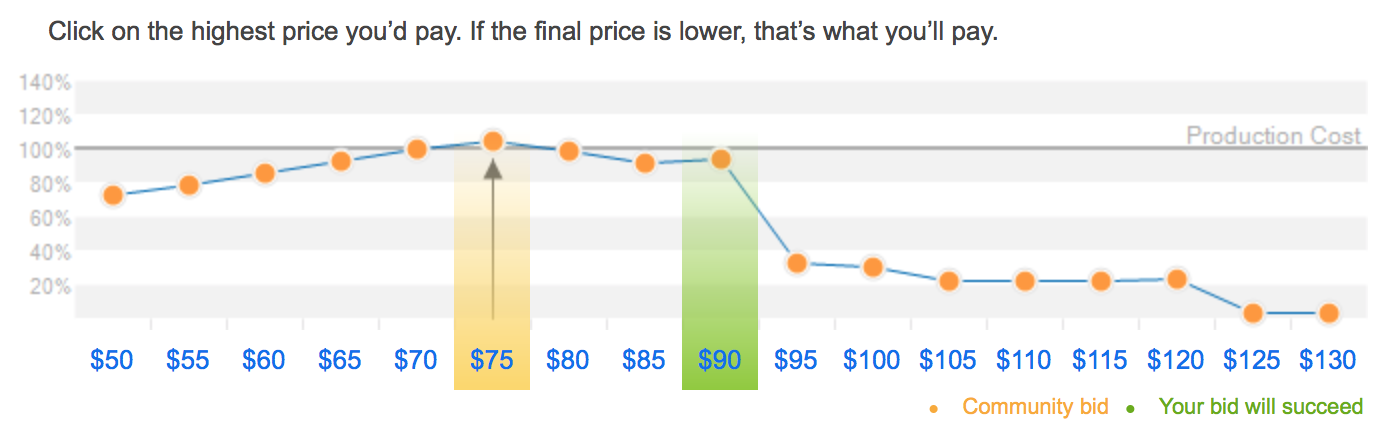Screen dimensions: 1398x442
Task: Choose the $80 bid price
Action: (x=568, y=360)
